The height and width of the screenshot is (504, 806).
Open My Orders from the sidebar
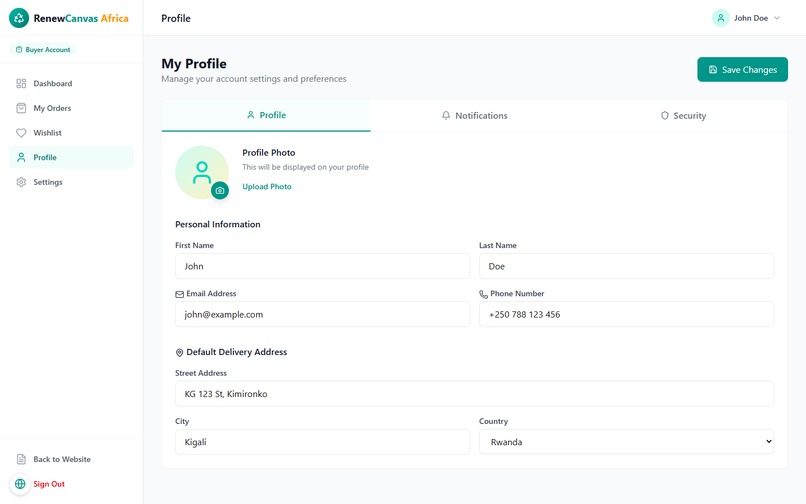coord(71,108)
